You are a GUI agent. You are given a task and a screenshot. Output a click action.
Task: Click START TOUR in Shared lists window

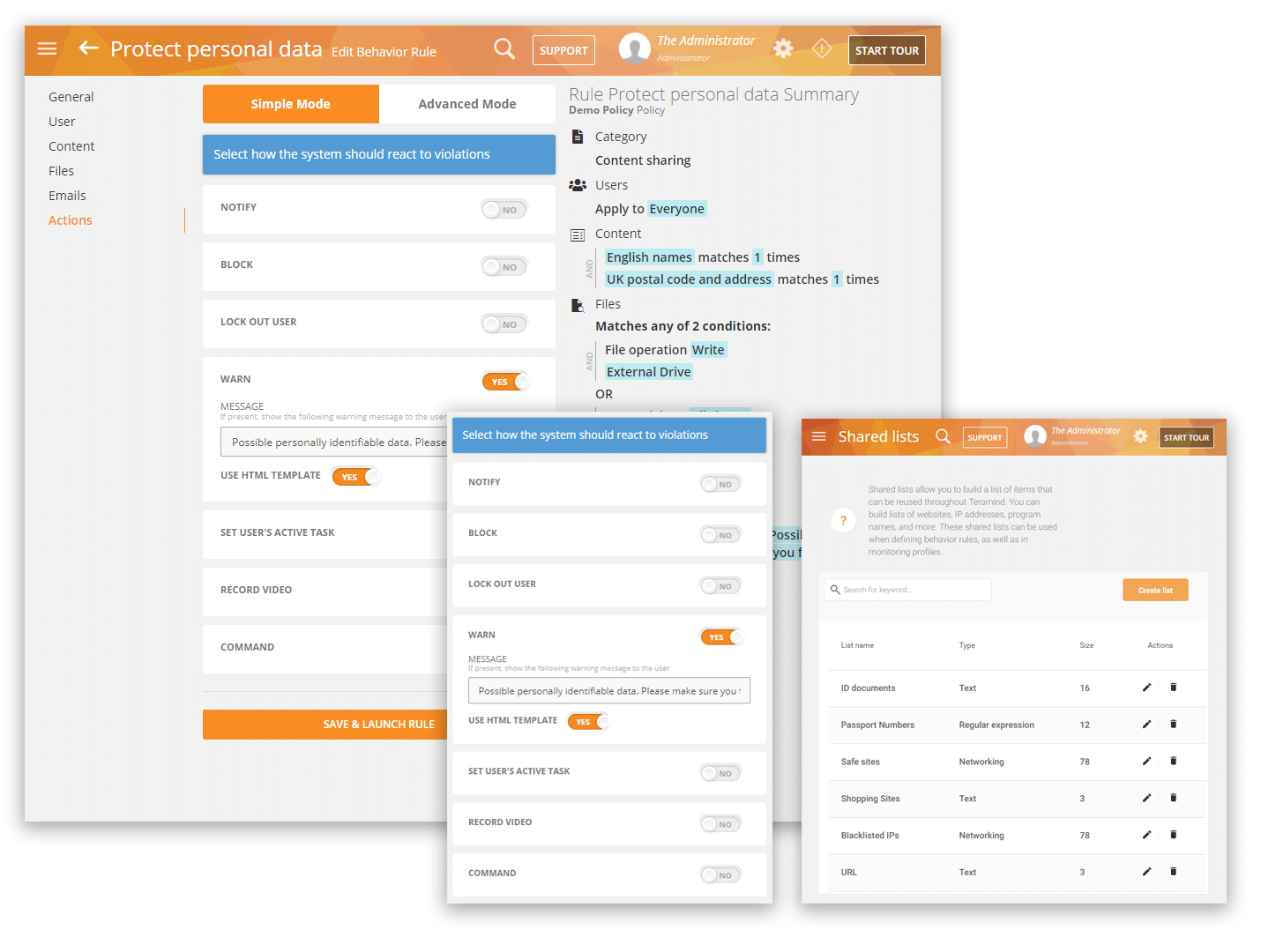point(1187,437)
